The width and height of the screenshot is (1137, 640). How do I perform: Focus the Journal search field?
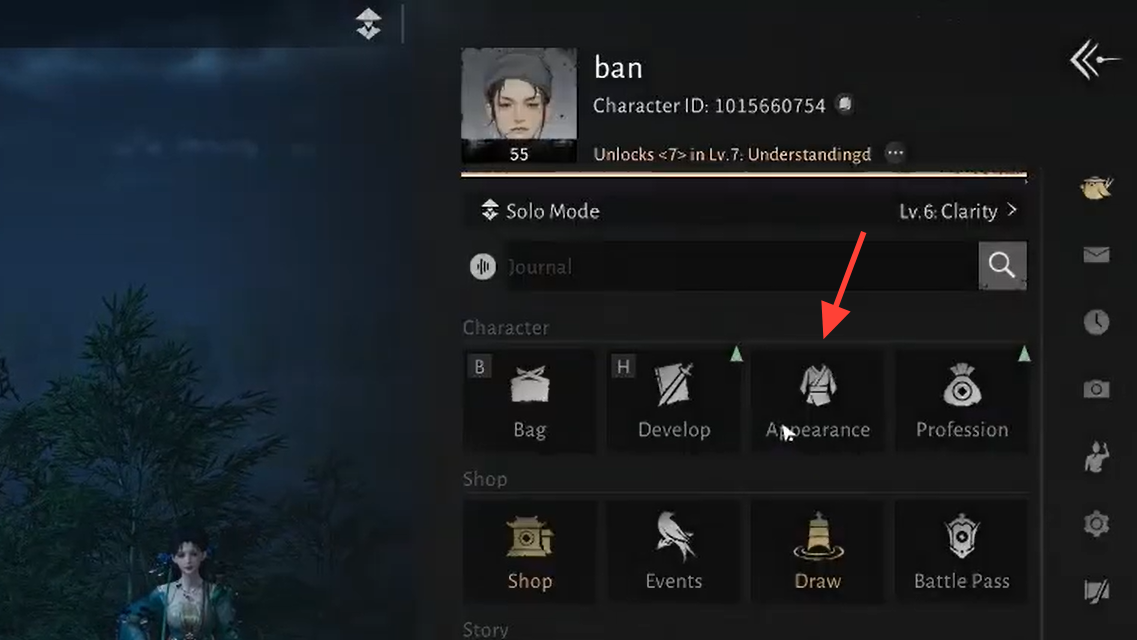[x=741, y=266]
